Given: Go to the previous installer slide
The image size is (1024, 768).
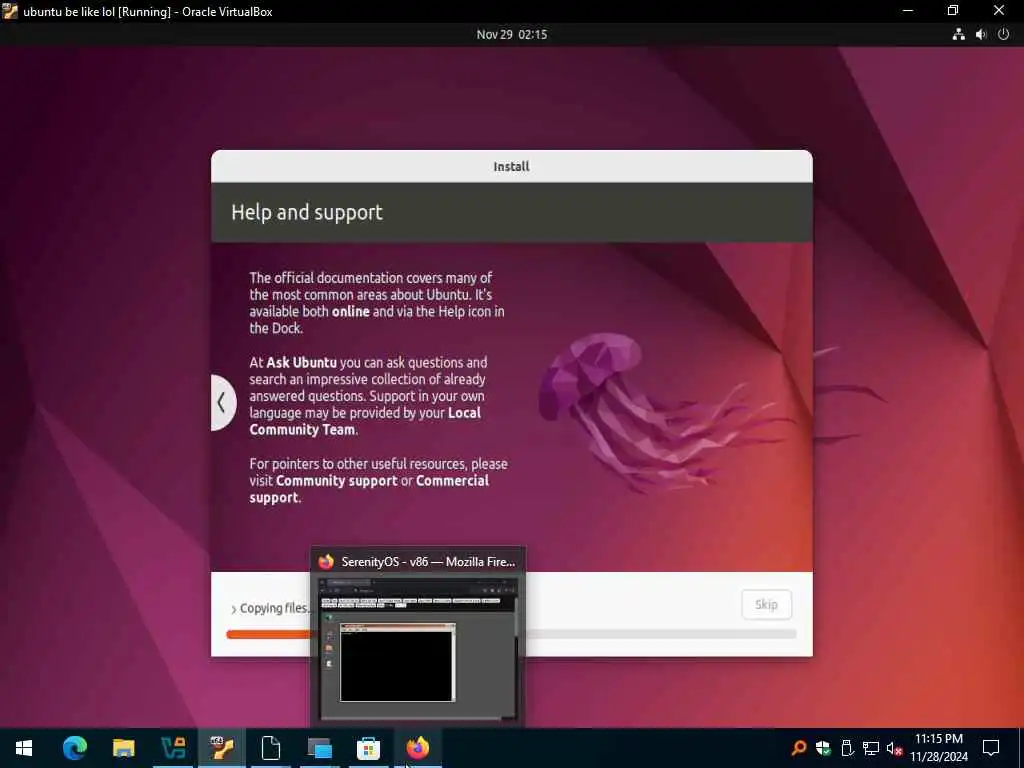Looking at the screenshot, I should pos(222,402).
